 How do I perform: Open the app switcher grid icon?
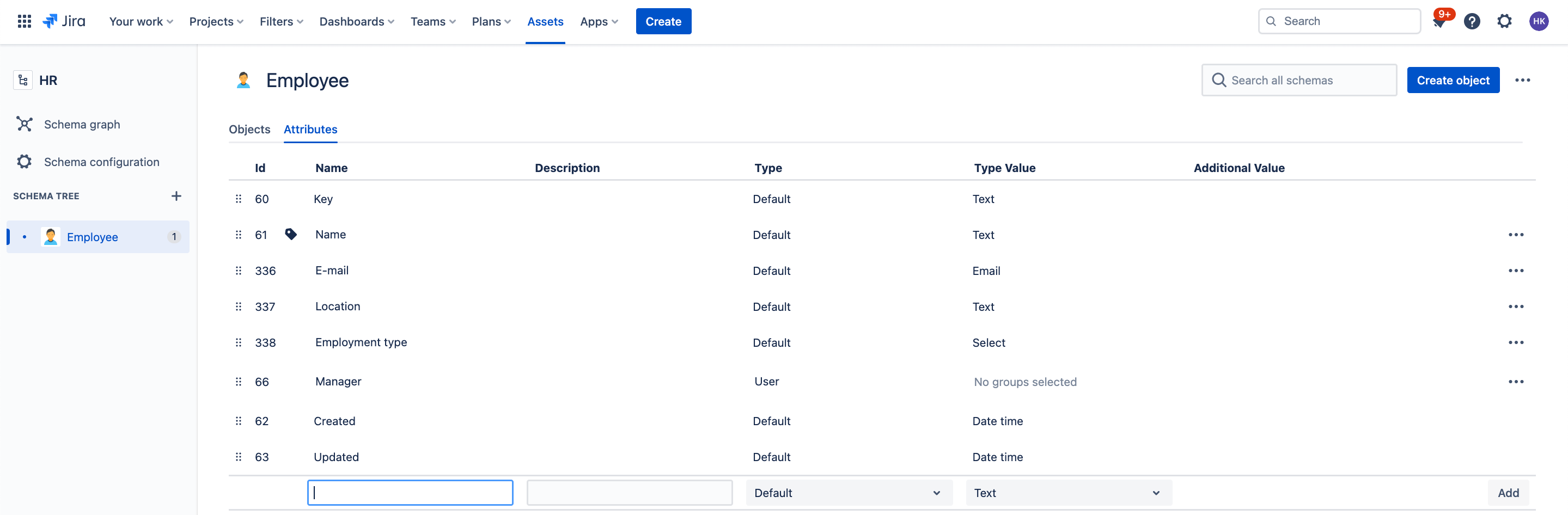click(x=25, y=21)
